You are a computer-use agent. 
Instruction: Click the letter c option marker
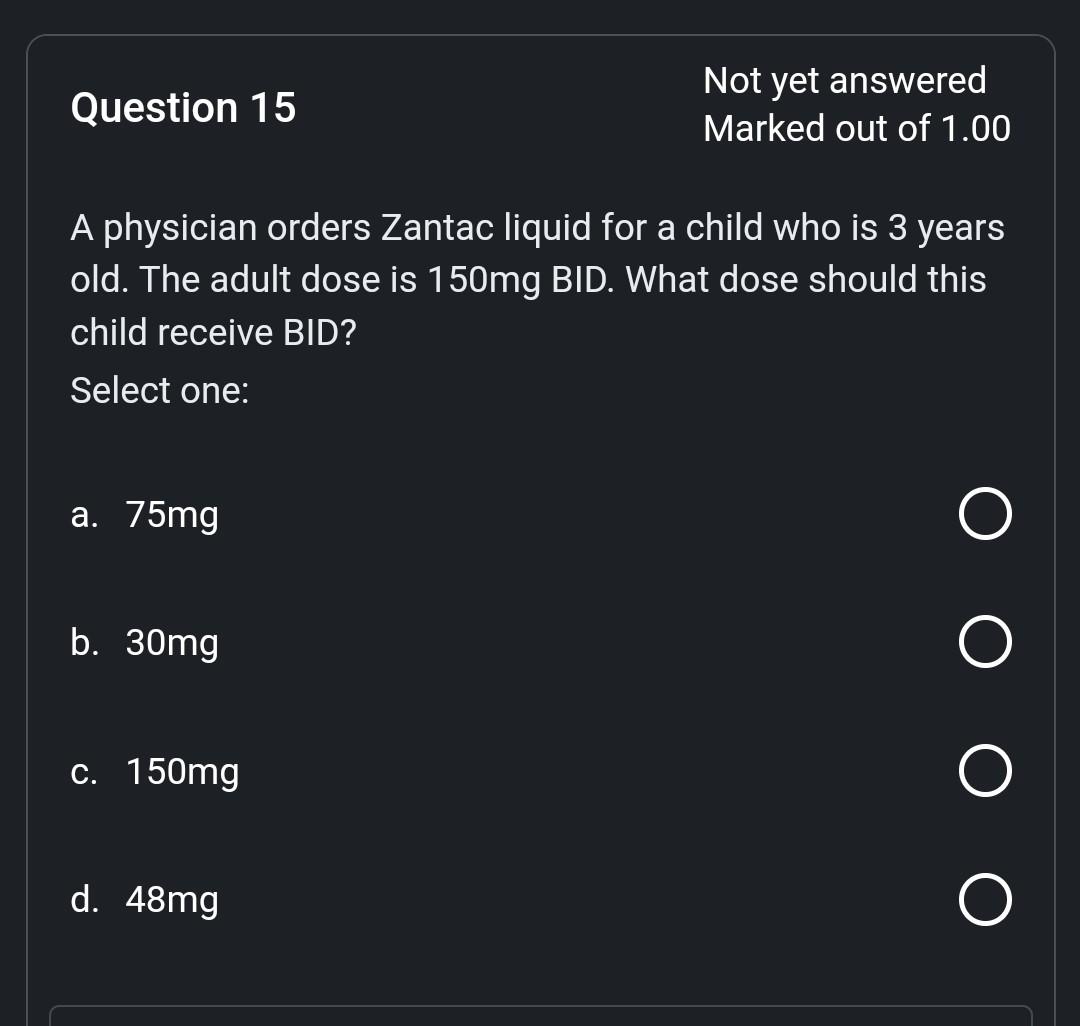point(83,771)
